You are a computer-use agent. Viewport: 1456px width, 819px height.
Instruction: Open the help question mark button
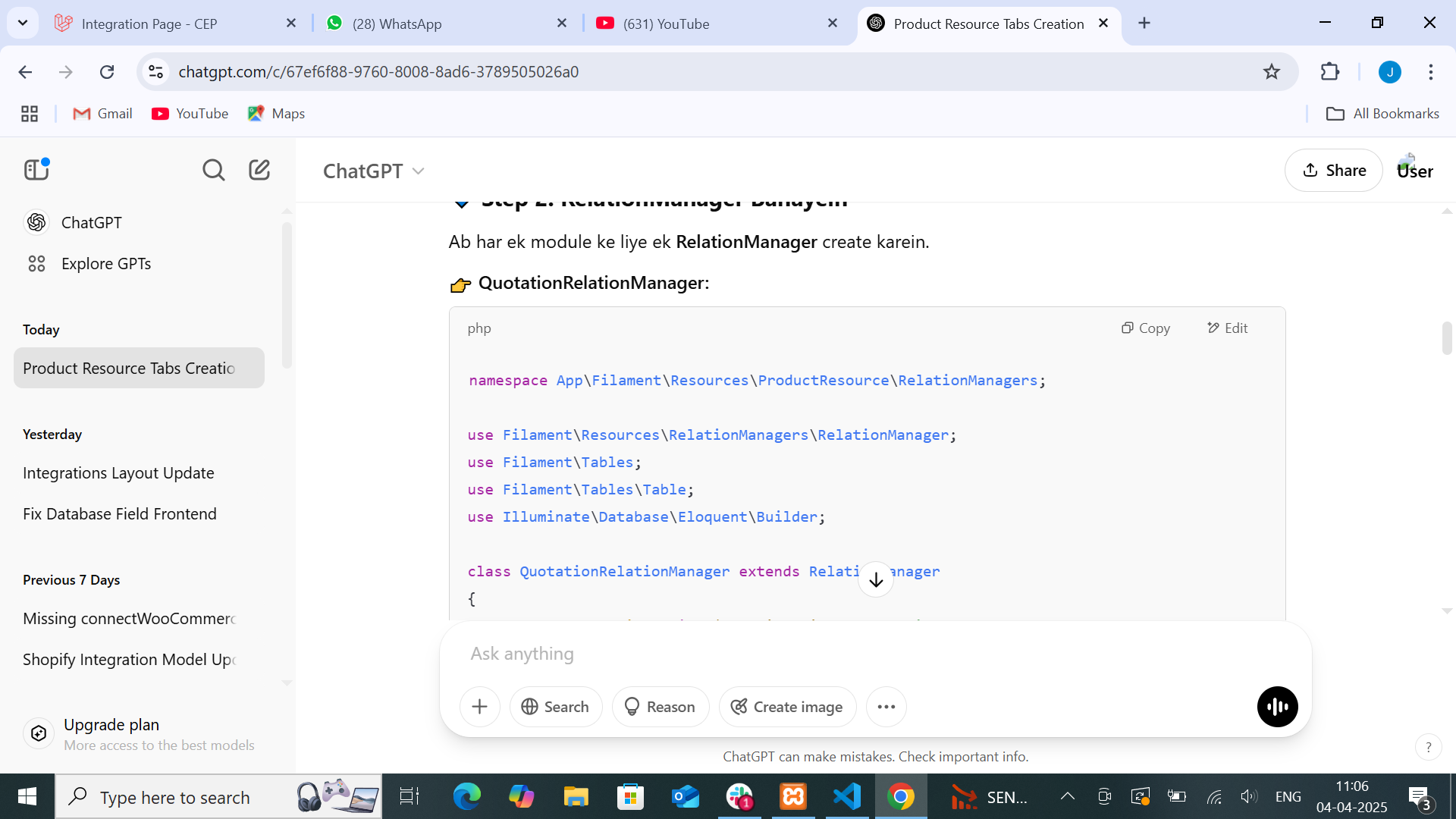pos(1429,747)
